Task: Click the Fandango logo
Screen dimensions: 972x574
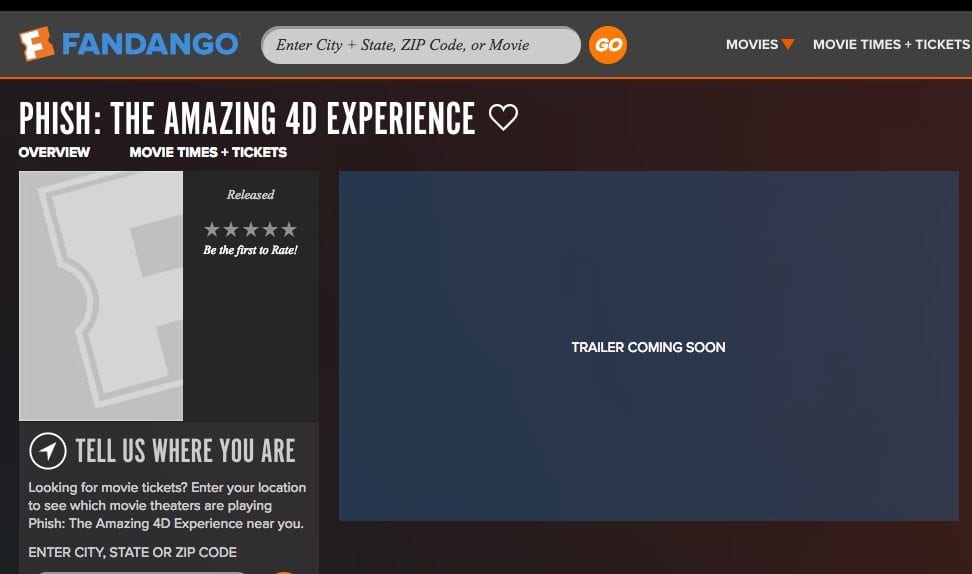Action: (129, 44)
